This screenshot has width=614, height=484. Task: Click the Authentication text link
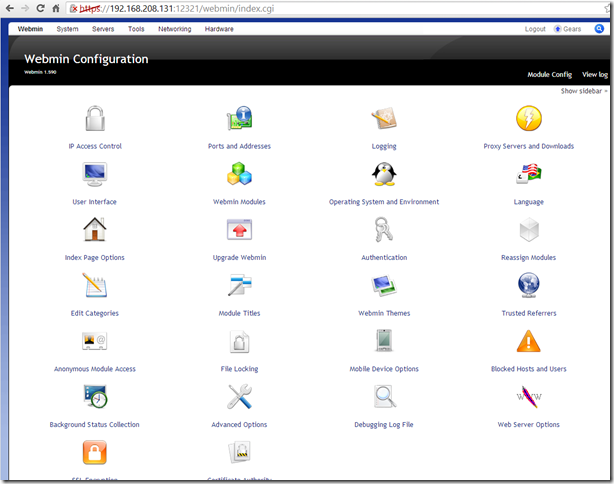click(x=384, y=257)
